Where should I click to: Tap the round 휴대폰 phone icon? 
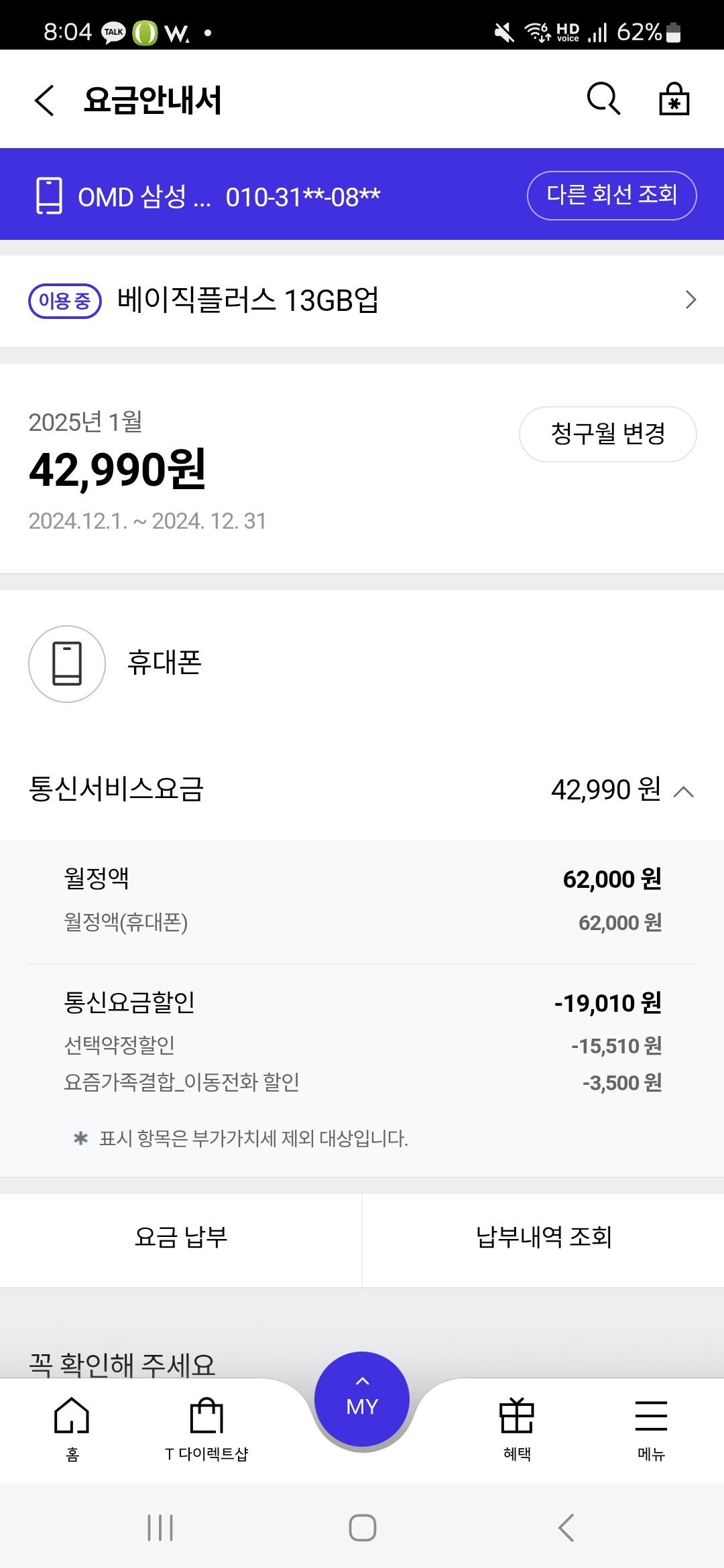tap(67, 664)
